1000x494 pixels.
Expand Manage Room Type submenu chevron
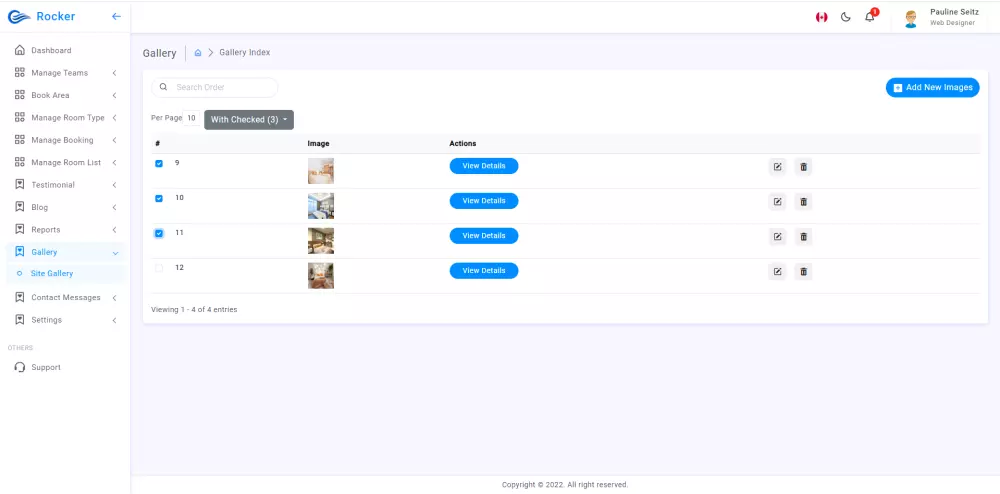[x=114, y=118]
